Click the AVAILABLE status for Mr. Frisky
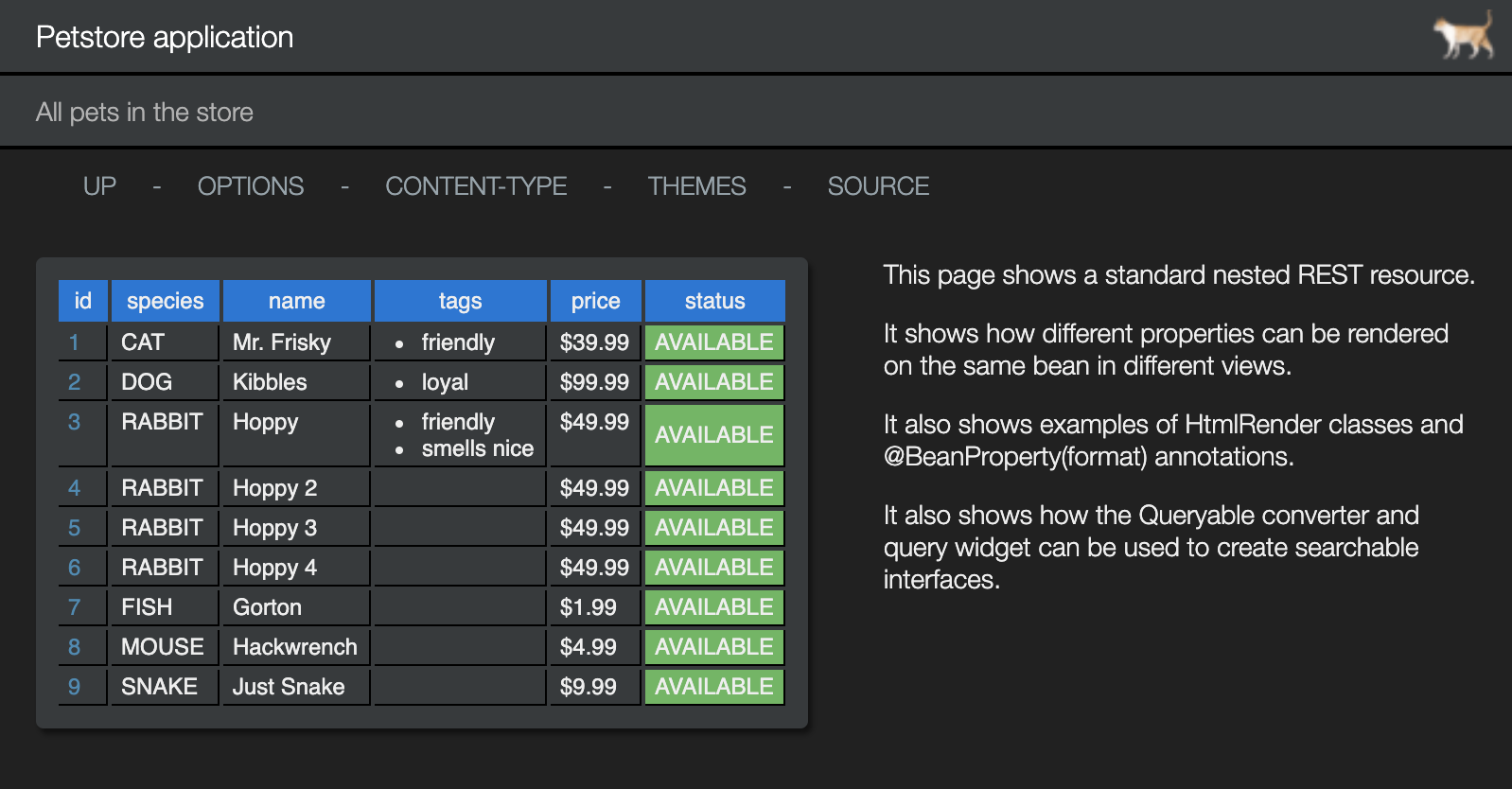Screen dimensions: 1512x789 coord(714,342)
